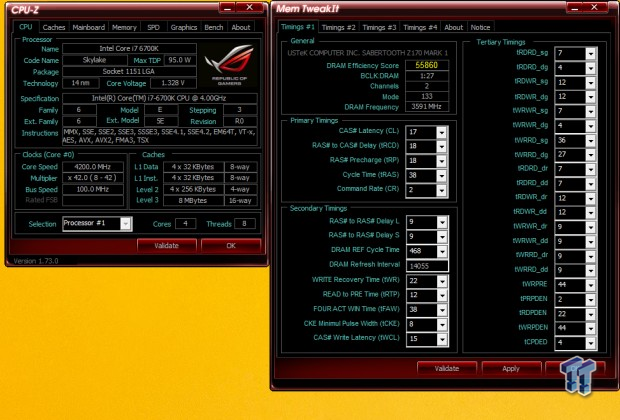The width and height of the screenshot is (620, 420).
Task: Click the Validate button in CPU-Z
Action: coord(166,246)
